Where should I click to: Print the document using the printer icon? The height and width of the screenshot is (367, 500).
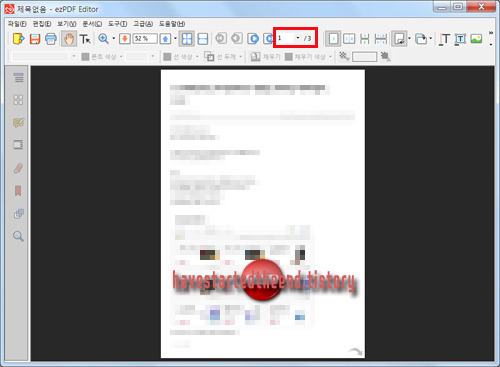51,39
